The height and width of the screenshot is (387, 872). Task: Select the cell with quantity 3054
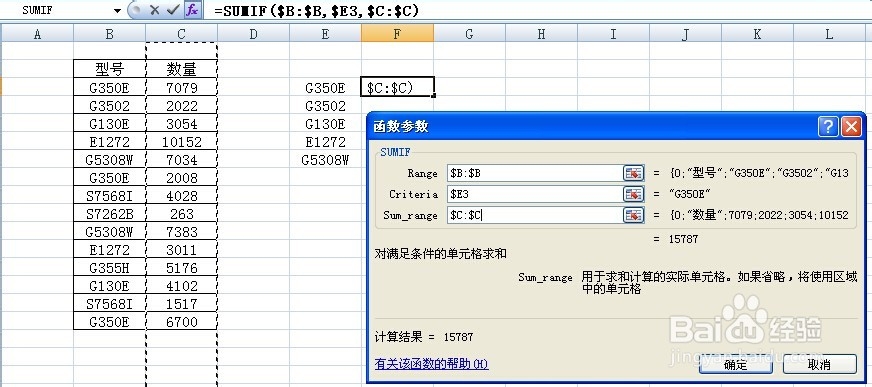click(181, 123)
